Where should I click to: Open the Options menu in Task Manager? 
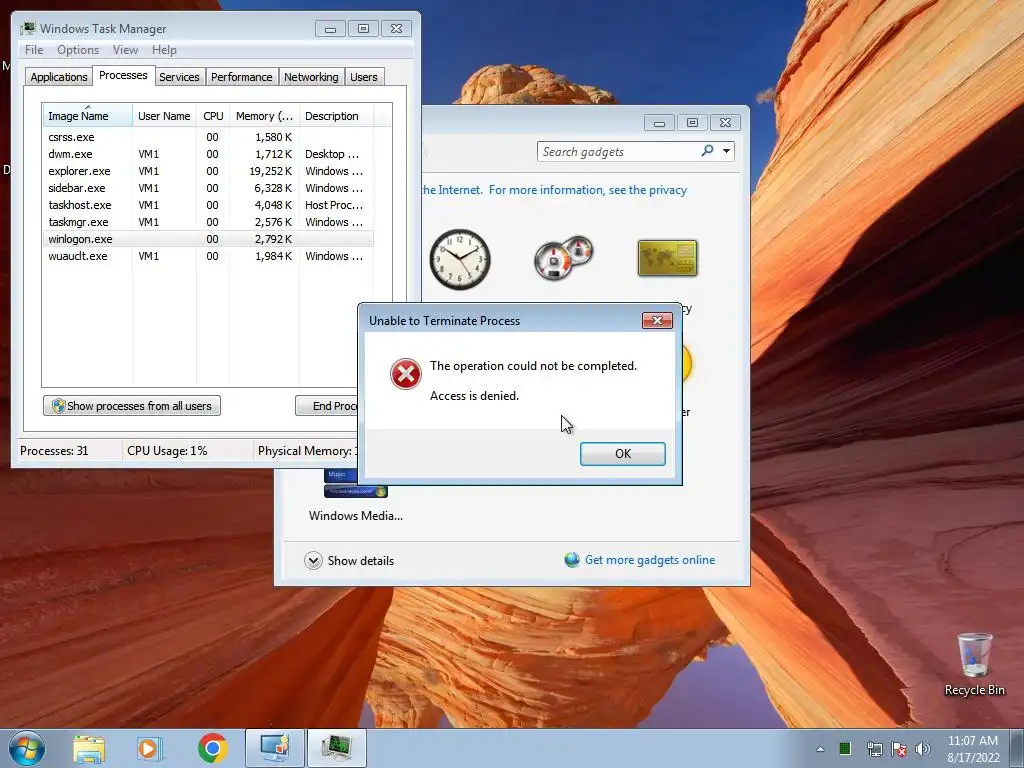pos(78,50)
